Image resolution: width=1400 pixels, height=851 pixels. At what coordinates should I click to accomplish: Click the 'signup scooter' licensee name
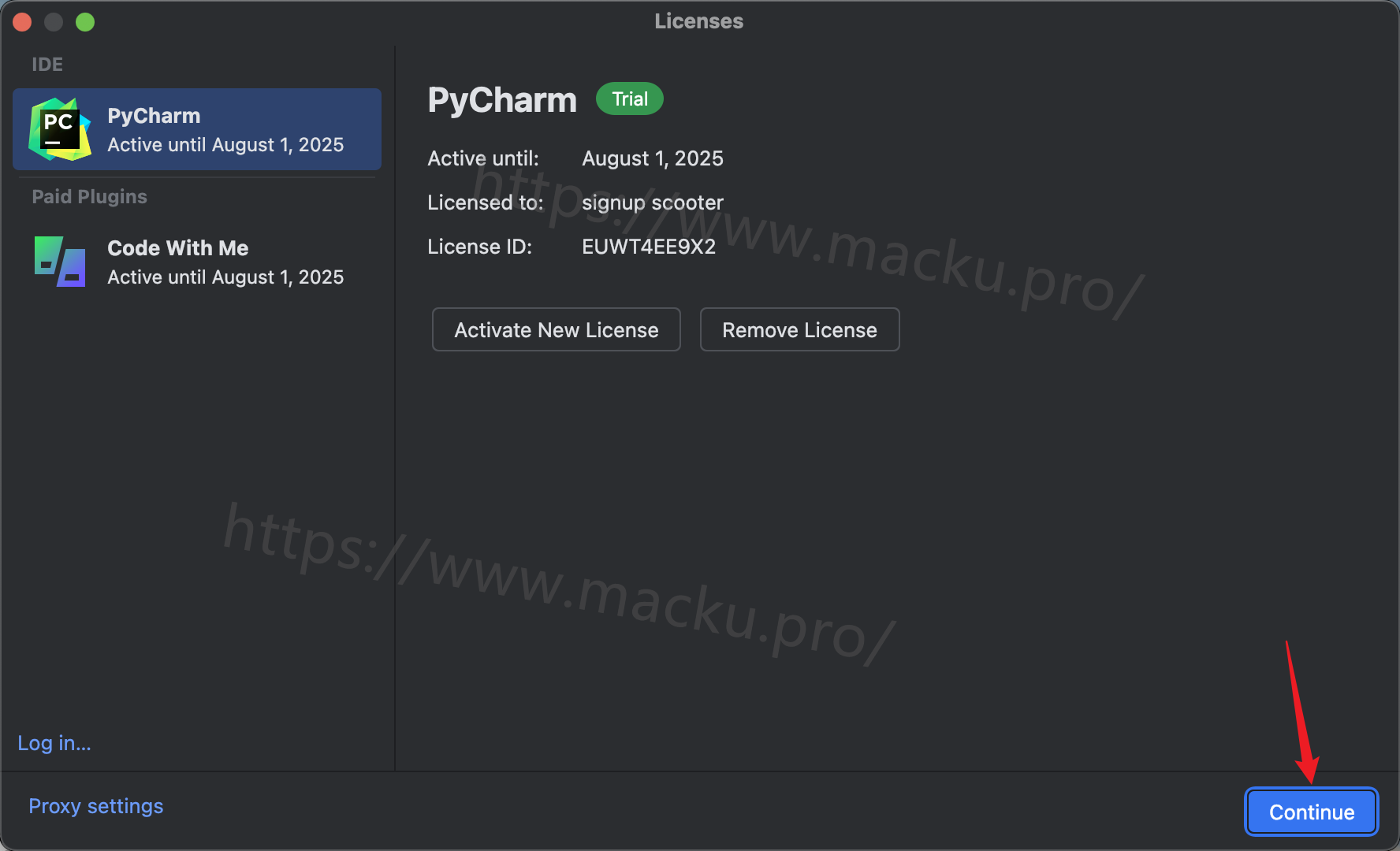(x=653, y=203)
